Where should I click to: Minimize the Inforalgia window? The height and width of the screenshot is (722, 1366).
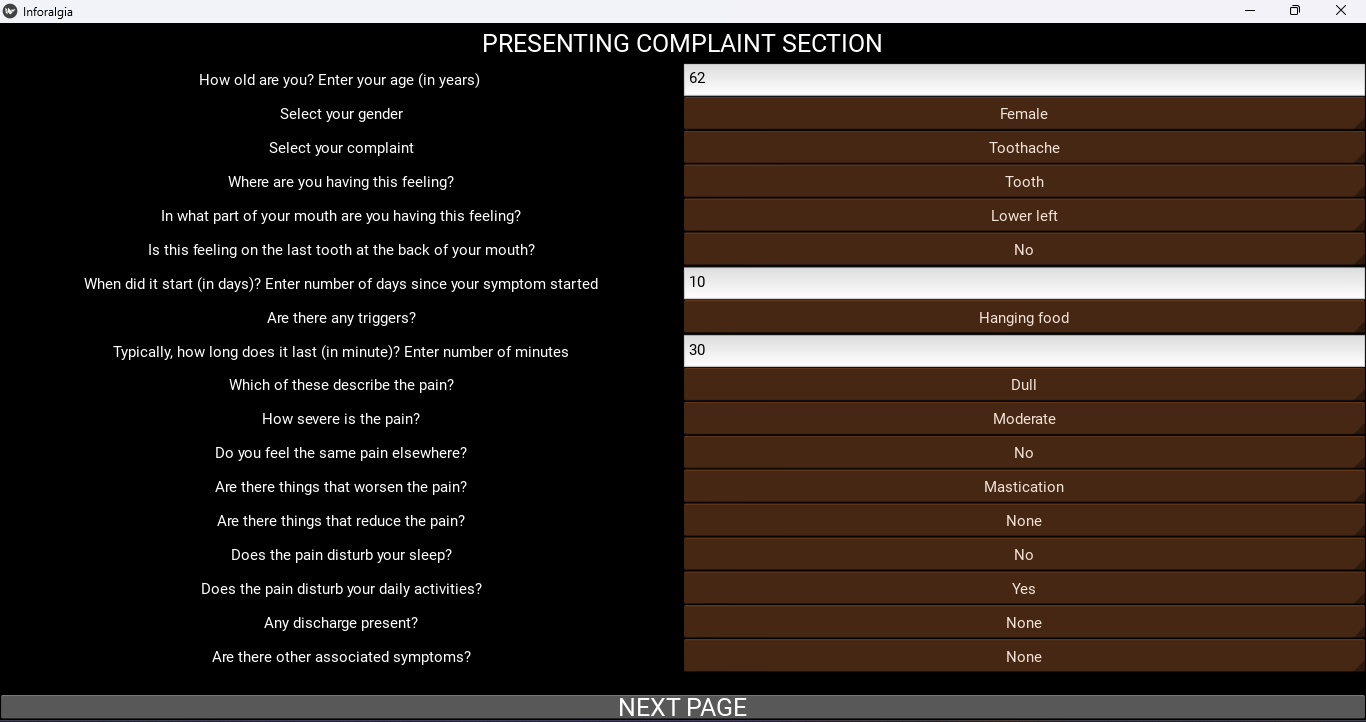pos(1250,11)
